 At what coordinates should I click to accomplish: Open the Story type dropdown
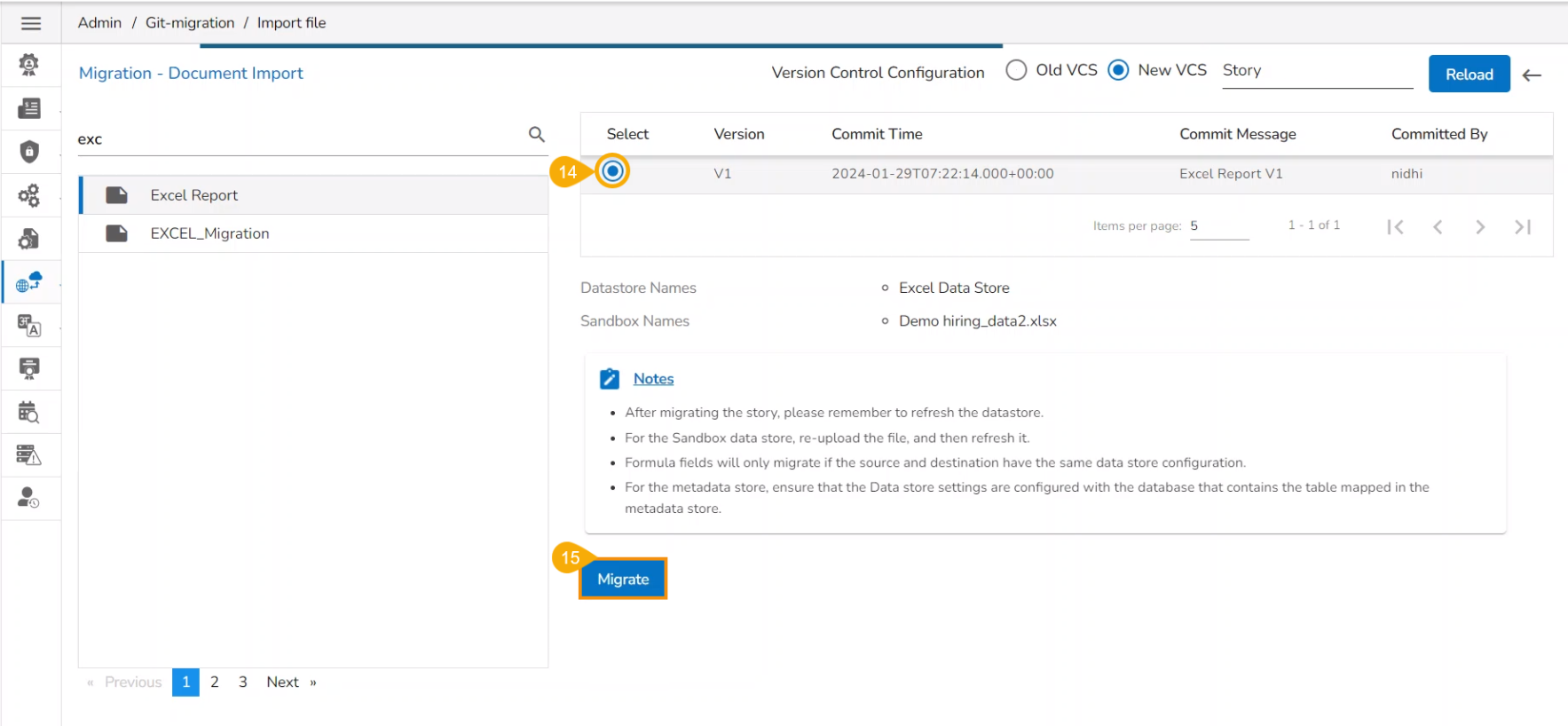pyautogui.click(x=1316, y=71)
